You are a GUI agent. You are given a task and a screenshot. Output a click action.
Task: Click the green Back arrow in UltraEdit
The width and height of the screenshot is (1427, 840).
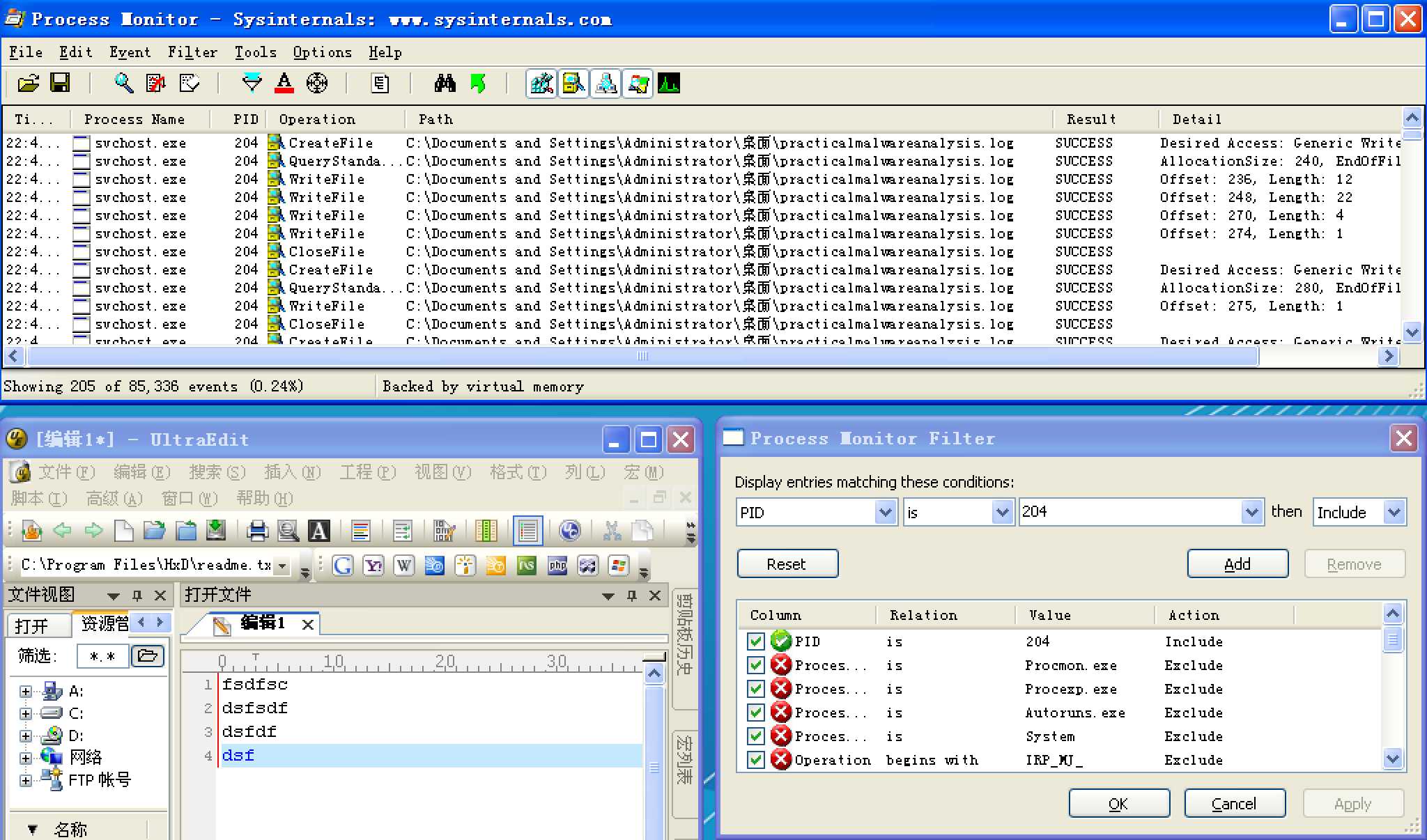(62, 531)
